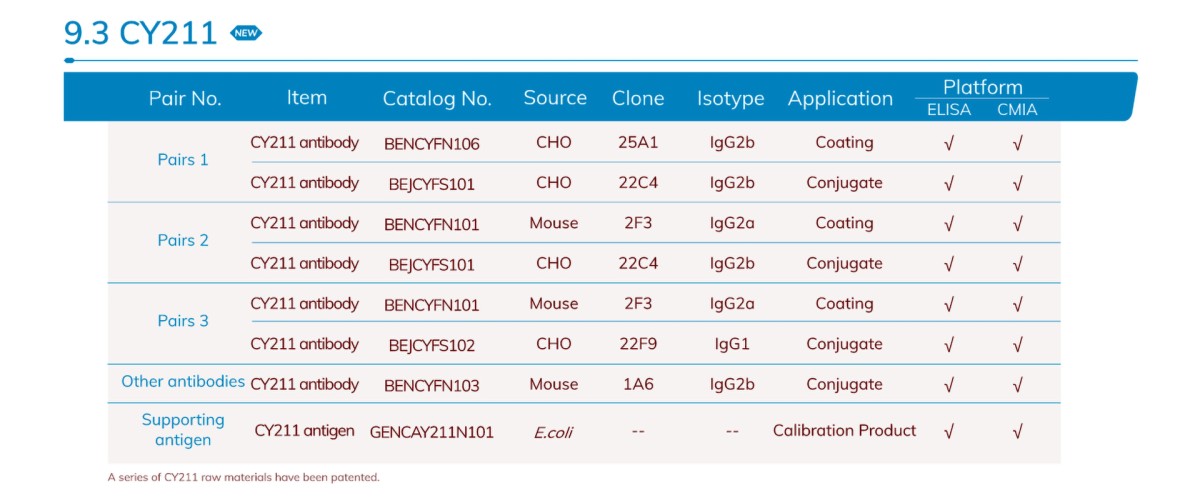Click the CMIA checkmark in BENCYFN103 row

(1017, 385)
